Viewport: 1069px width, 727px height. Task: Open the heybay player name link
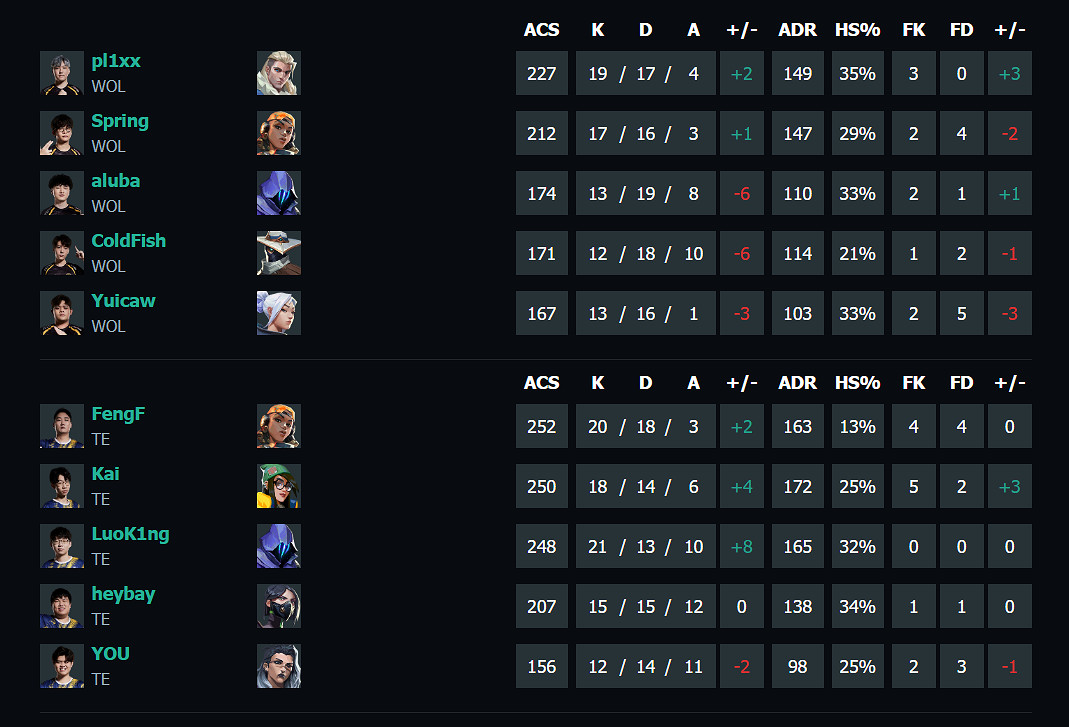tap(123, 594)
